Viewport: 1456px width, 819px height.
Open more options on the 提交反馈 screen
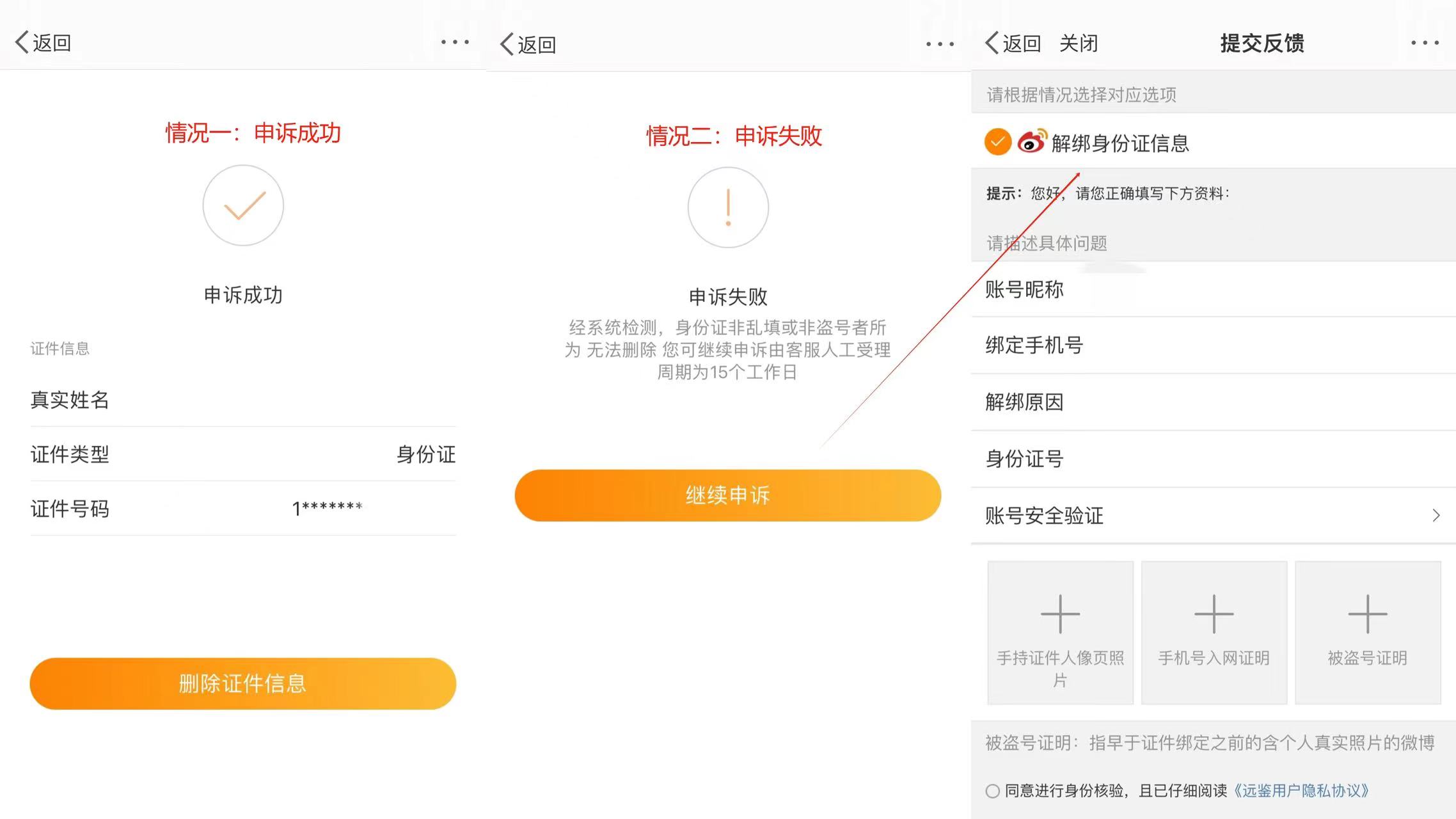(1425, 43)
